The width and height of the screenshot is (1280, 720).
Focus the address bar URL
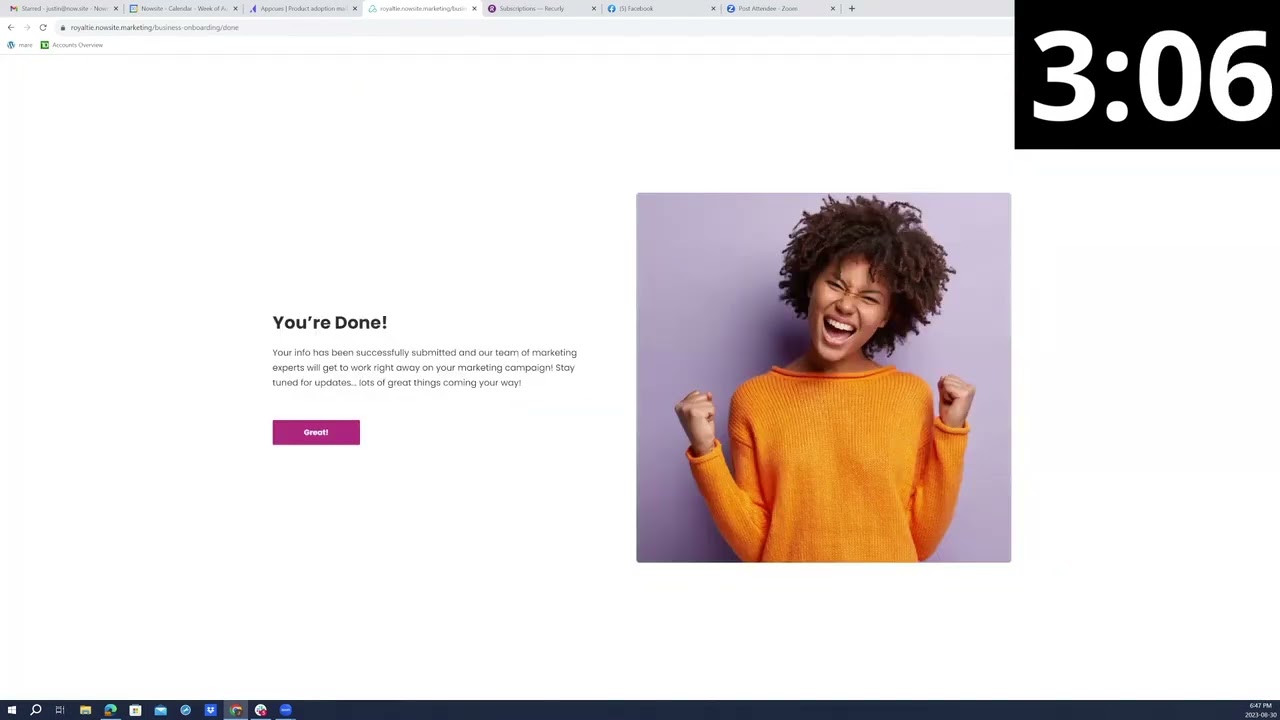pos(154,27)
